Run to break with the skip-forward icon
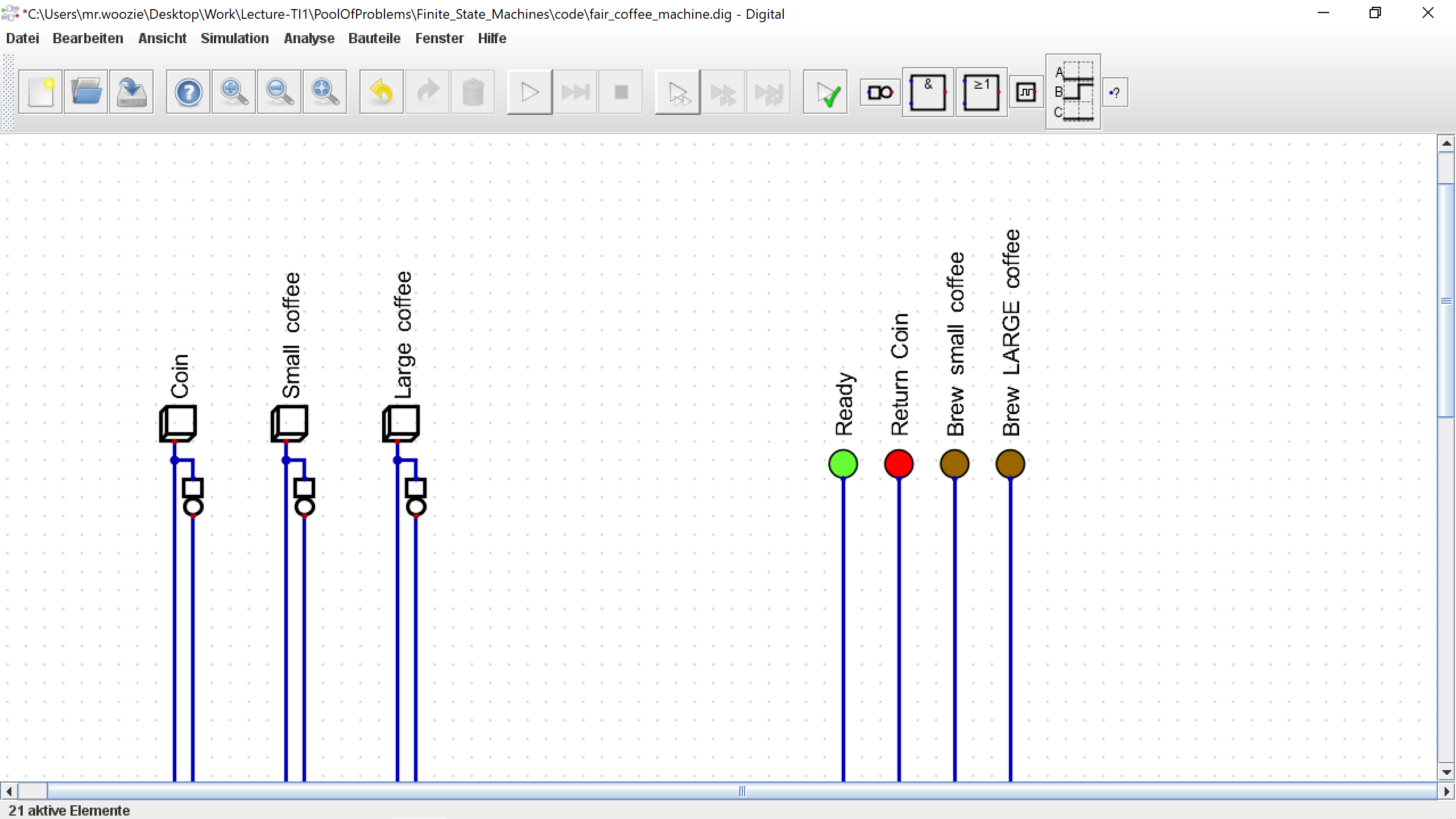 click(x=575, y=92)
